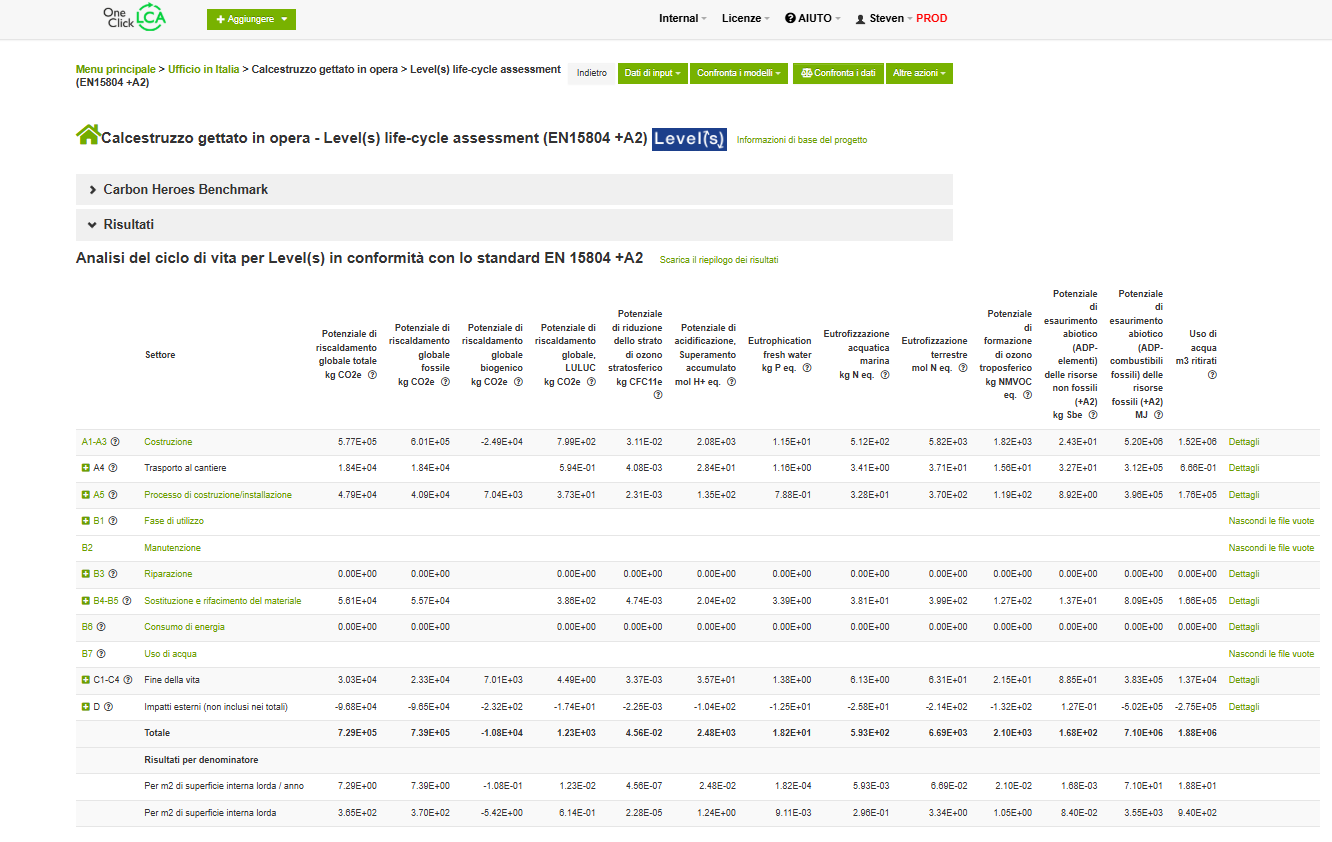Viewport: 1332px width, 842px height.
Task: Click help icon under Uso di acqua column
Action: (x=1212, y=375)
